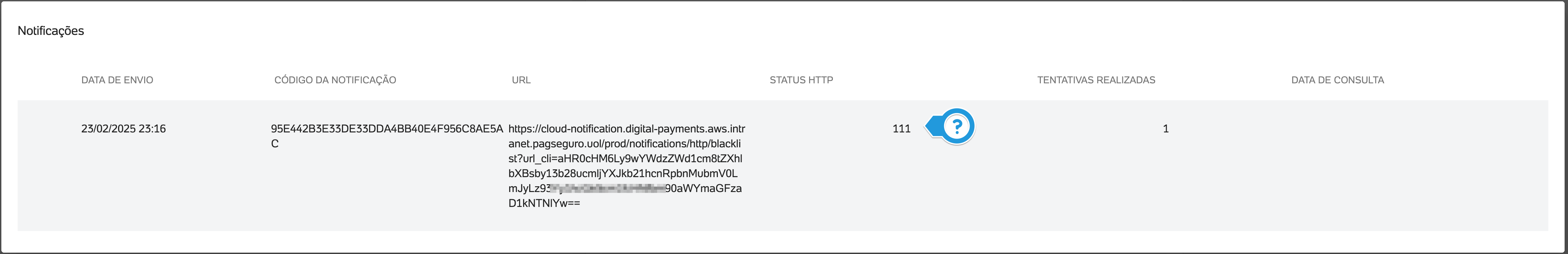This screenshot has height=254, width=1568.
Task: Open the cloud-notification.digital-payments URL
Action: tap(626, 166)
